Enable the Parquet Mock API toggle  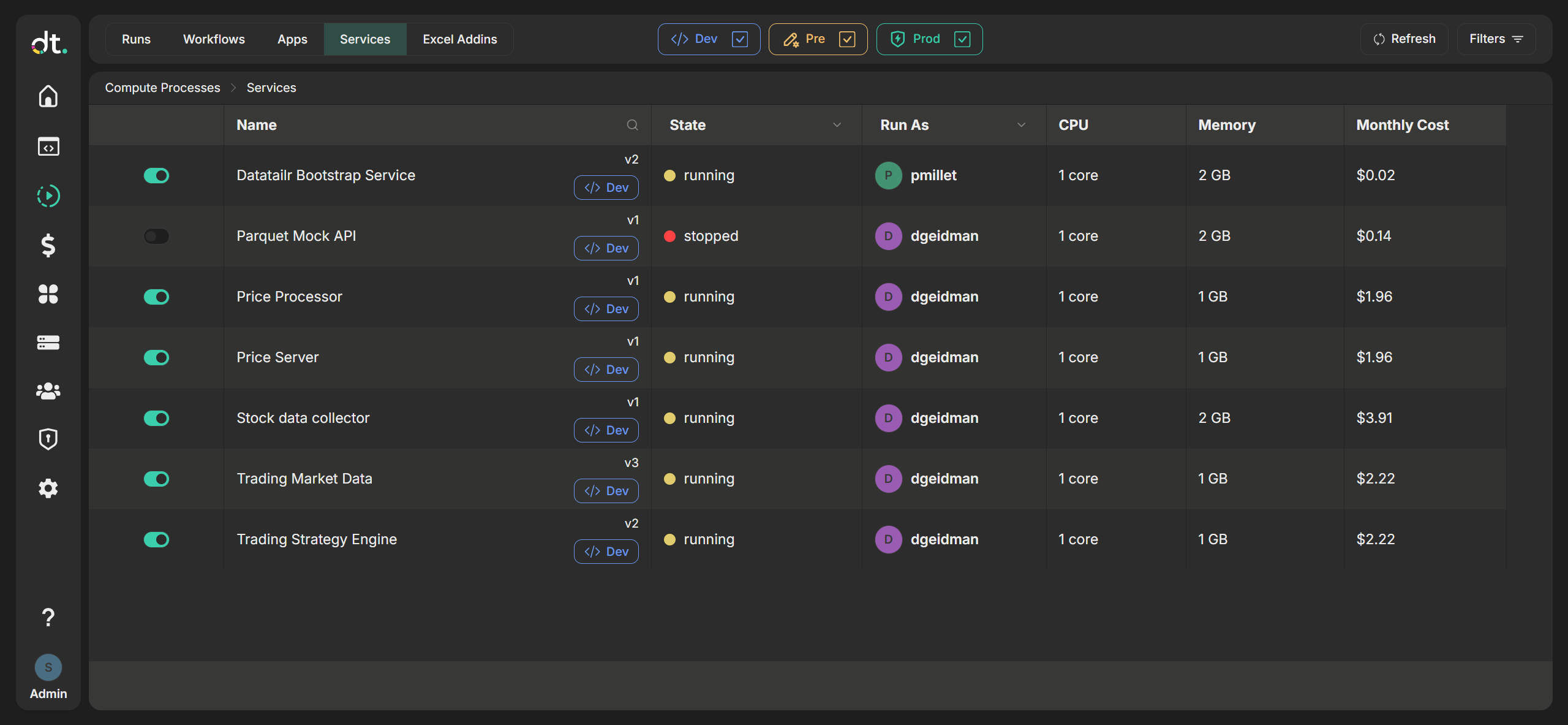(156, 237)
